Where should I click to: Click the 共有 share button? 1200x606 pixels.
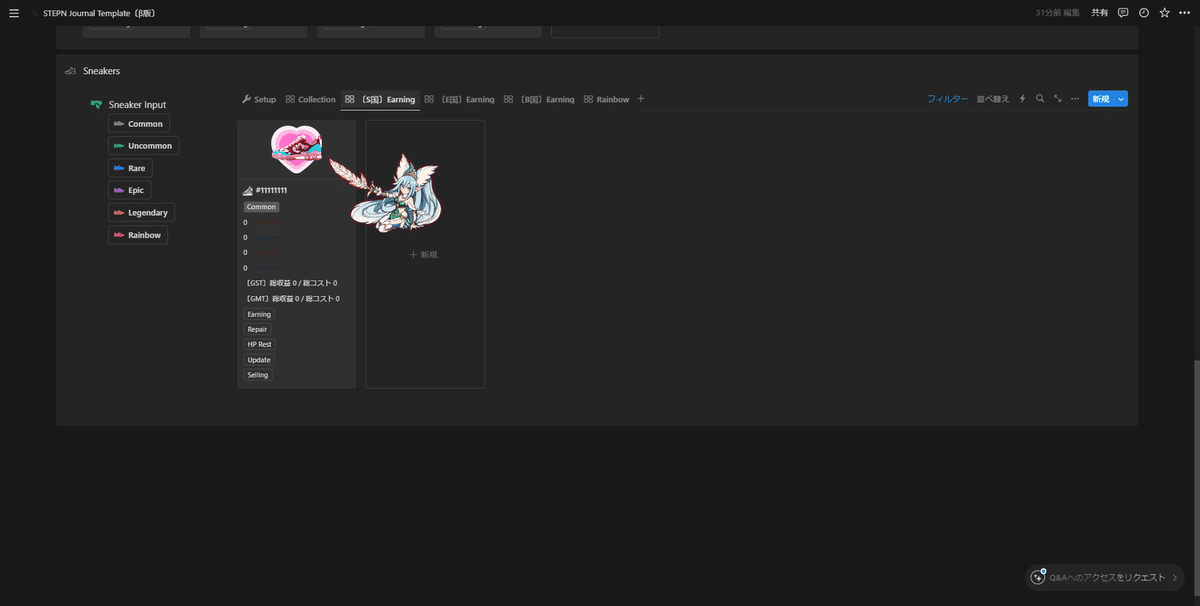tap(1099, 13)
